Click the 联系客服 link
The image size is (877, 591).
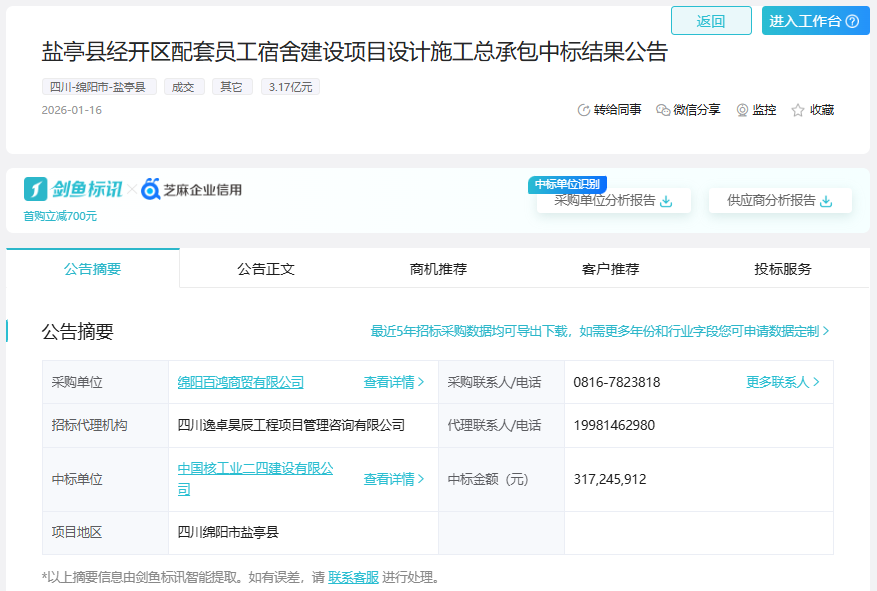(x=353, y=577)
